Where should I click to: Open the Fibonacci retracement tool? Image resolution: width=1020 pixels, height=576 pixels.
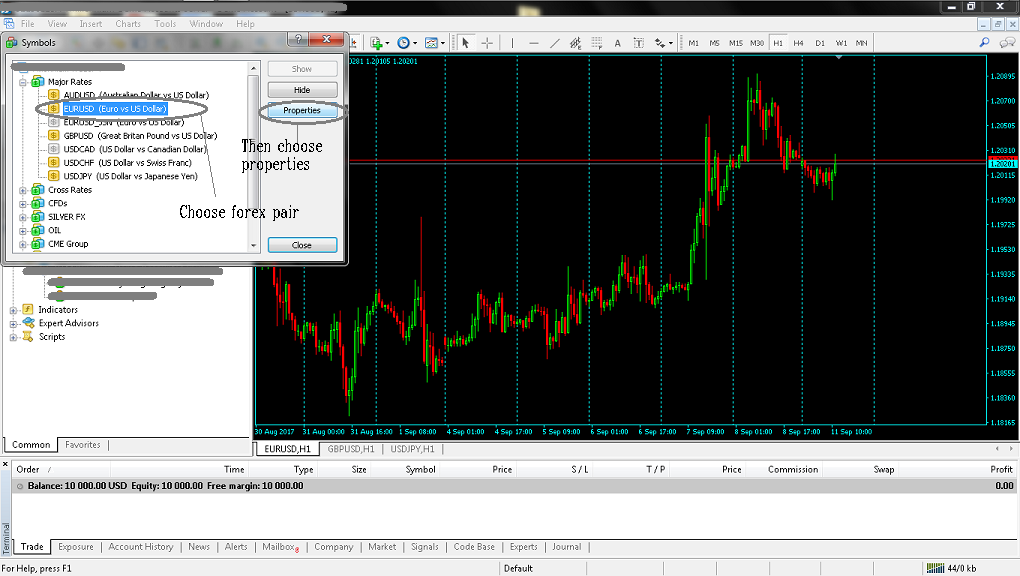click(597, 43)
